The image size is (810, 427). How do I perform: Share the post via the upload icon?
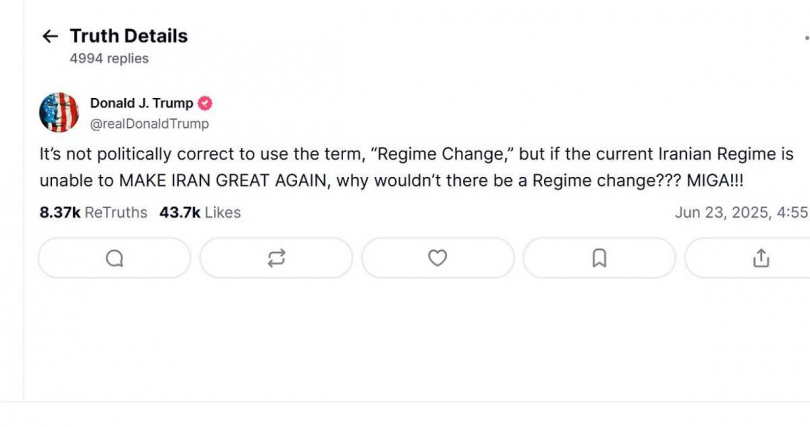pos(761,258)
